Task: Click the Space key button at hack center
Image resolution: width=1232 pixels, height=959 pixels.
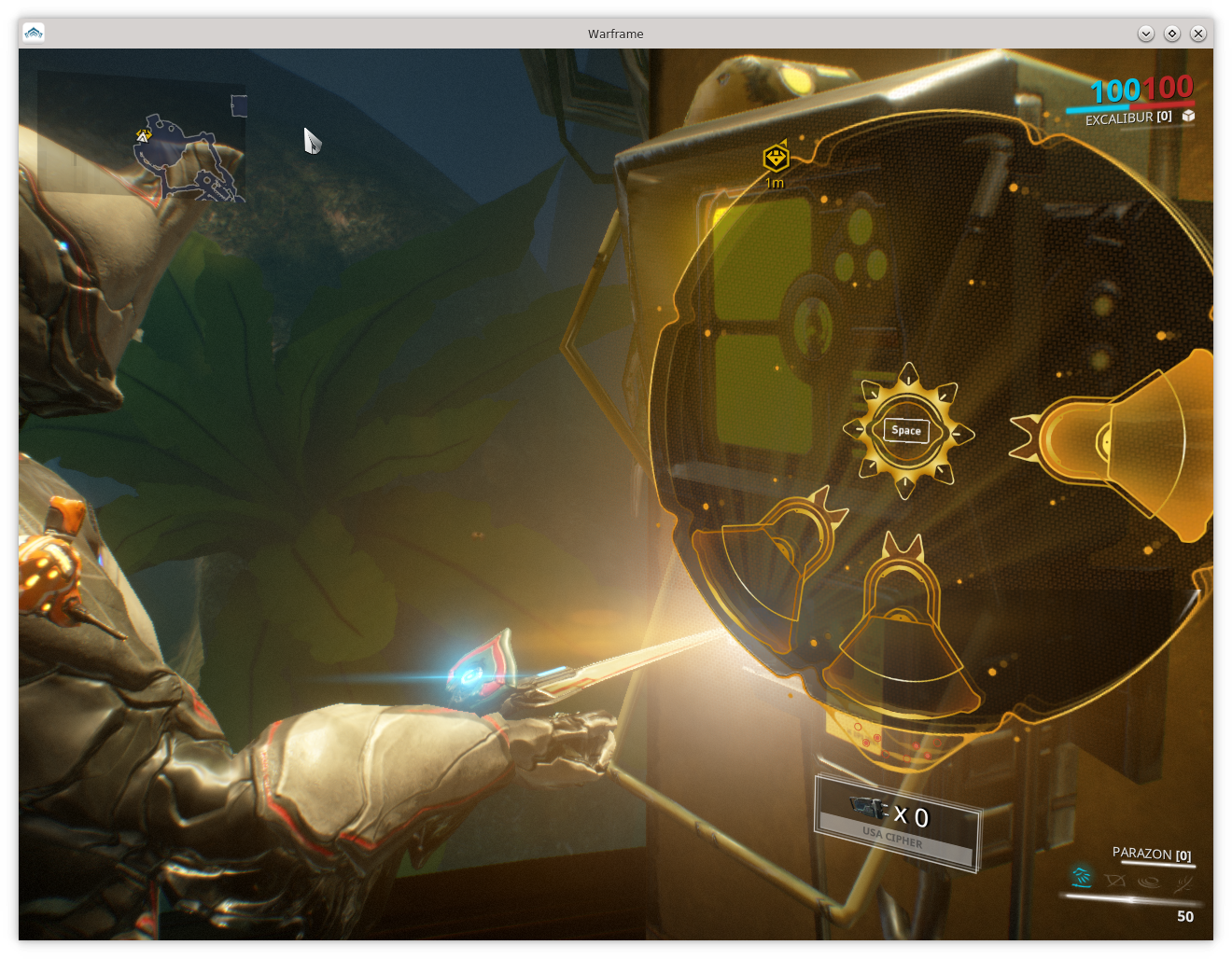Action: pyautogui.click(x=906, y=430)
